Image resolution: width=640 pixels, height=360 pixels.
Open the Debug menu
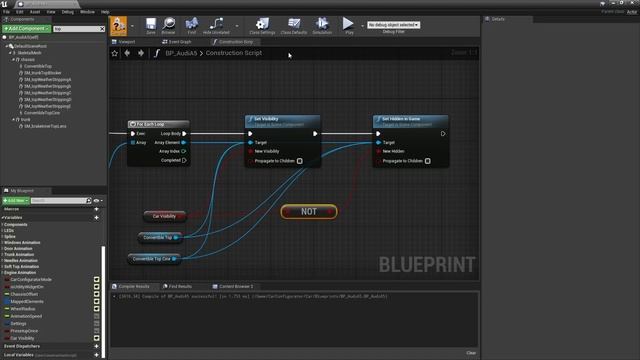68,12
